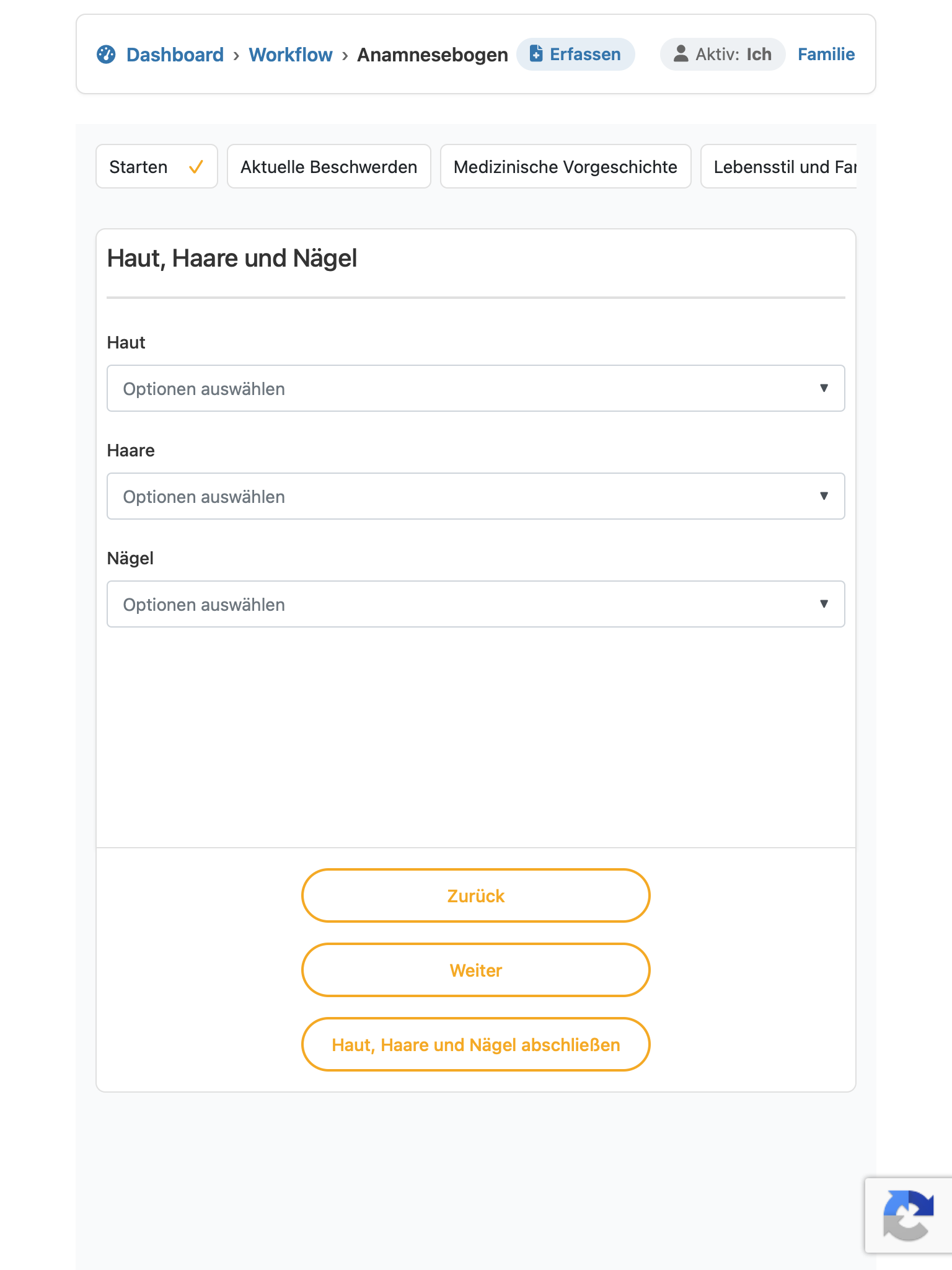Click the user person icon
This screenshot has width=952, height=1270.
(681, 54)
